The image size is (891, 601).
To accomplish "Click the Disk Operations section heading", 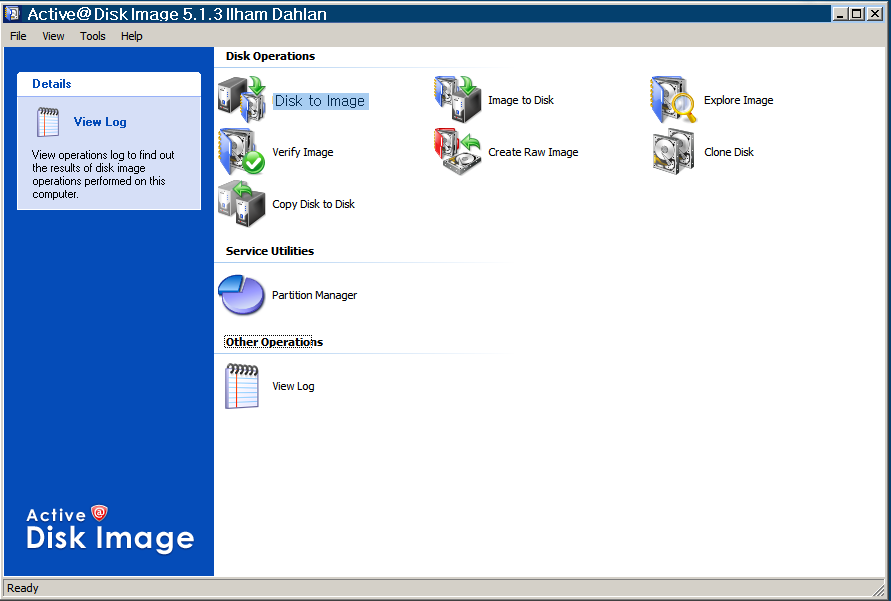I will point(270,56).
